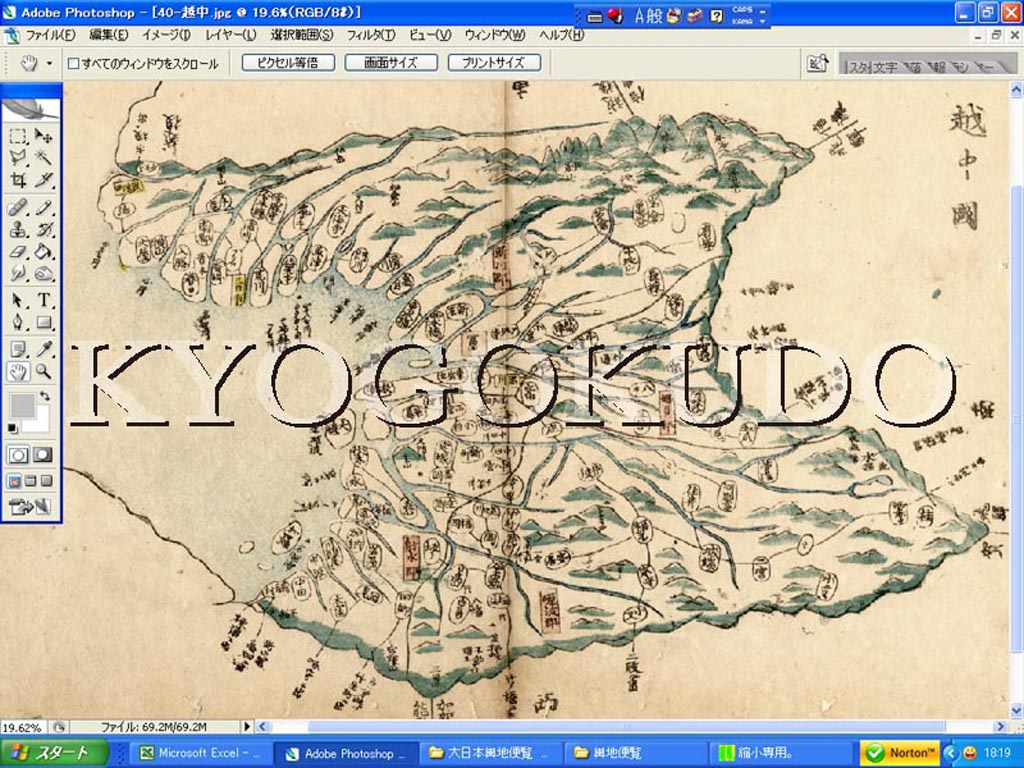1024x768 pixels.
Task: Select the Zoom magnifier tool
Action: (43, 372)
